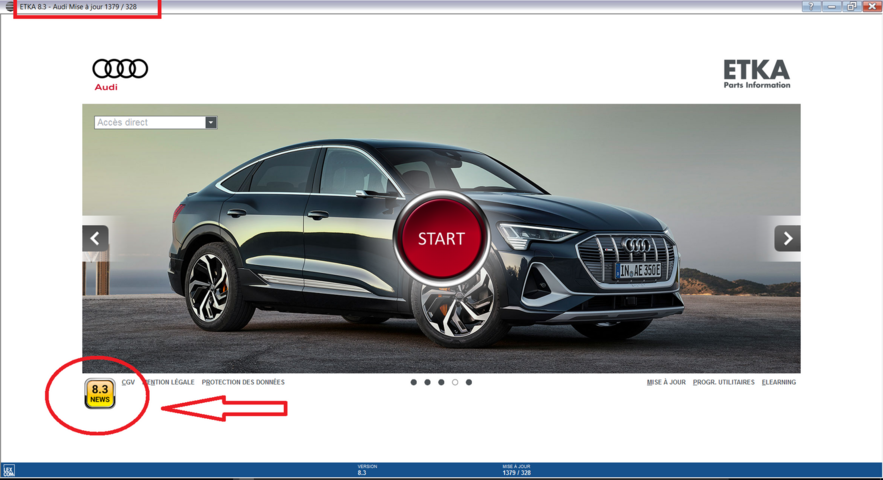Click the Version 8.3 status entry
883x480 pixels.
tap(366, 470)
